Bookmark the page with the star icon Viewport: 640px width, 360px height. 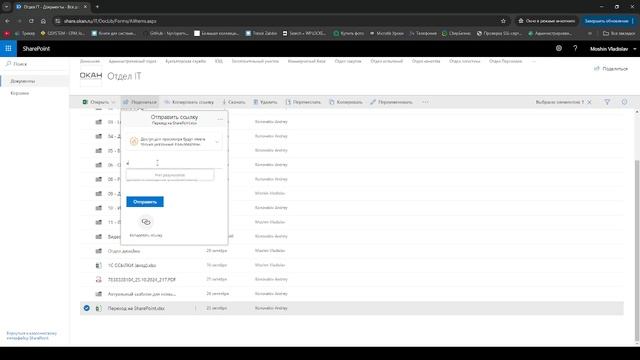click(503, 21)
